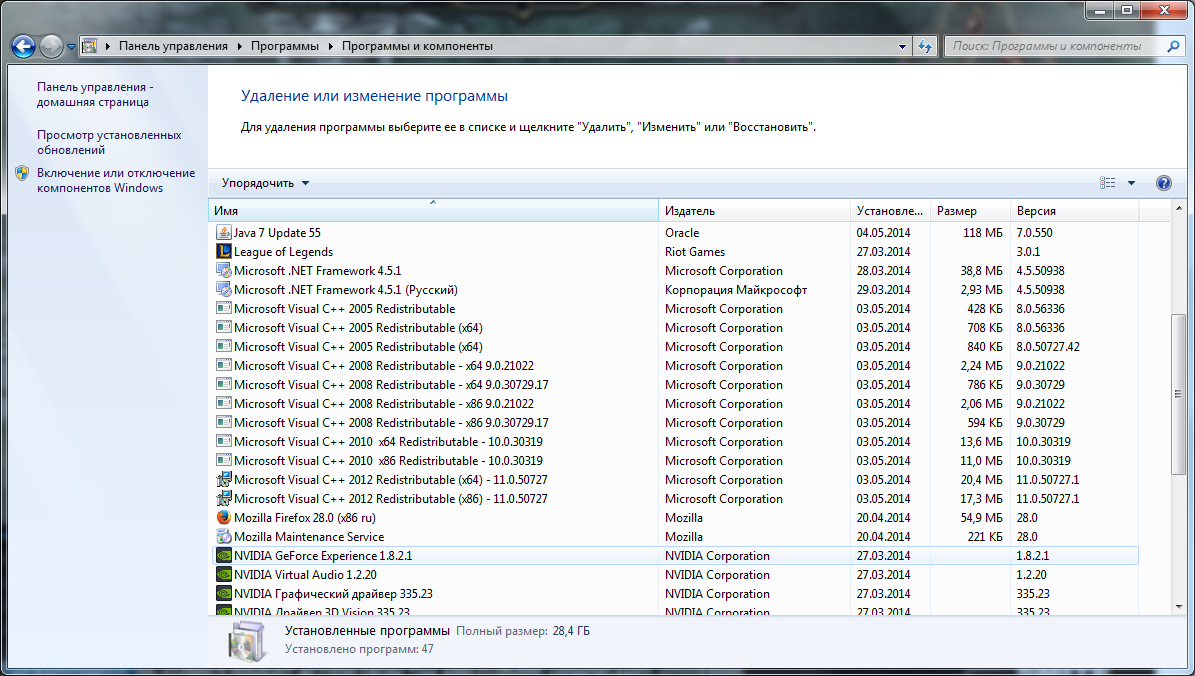Select Microsoft .NET Framework 4.5.1 entry
The height and width of the screenshot is (676, 1195).
(x=674, y=271)
